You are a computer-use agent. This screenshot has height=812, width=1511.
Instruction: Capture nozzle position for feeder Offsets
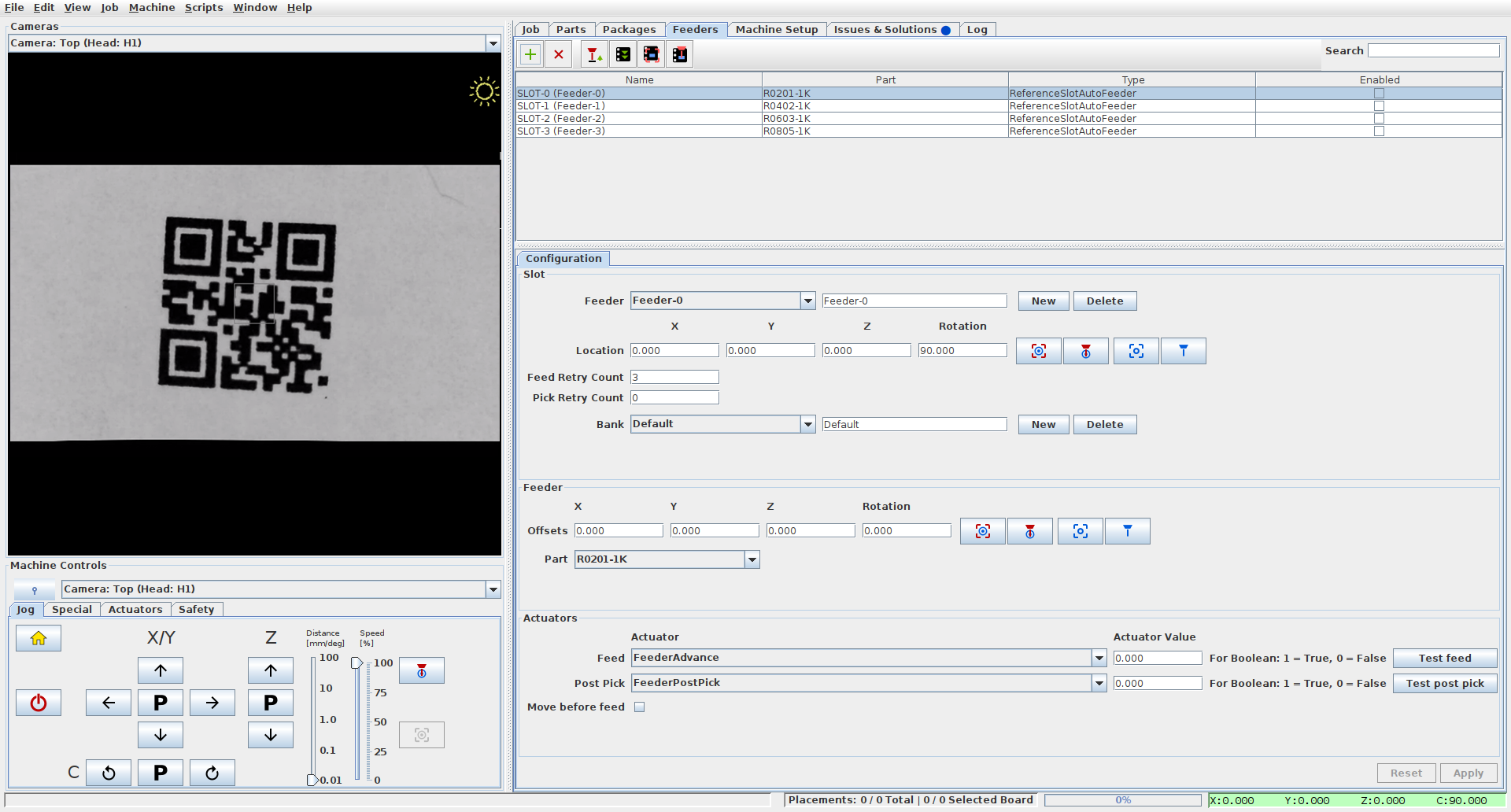pyautogui.click(x=1030, y=531)
